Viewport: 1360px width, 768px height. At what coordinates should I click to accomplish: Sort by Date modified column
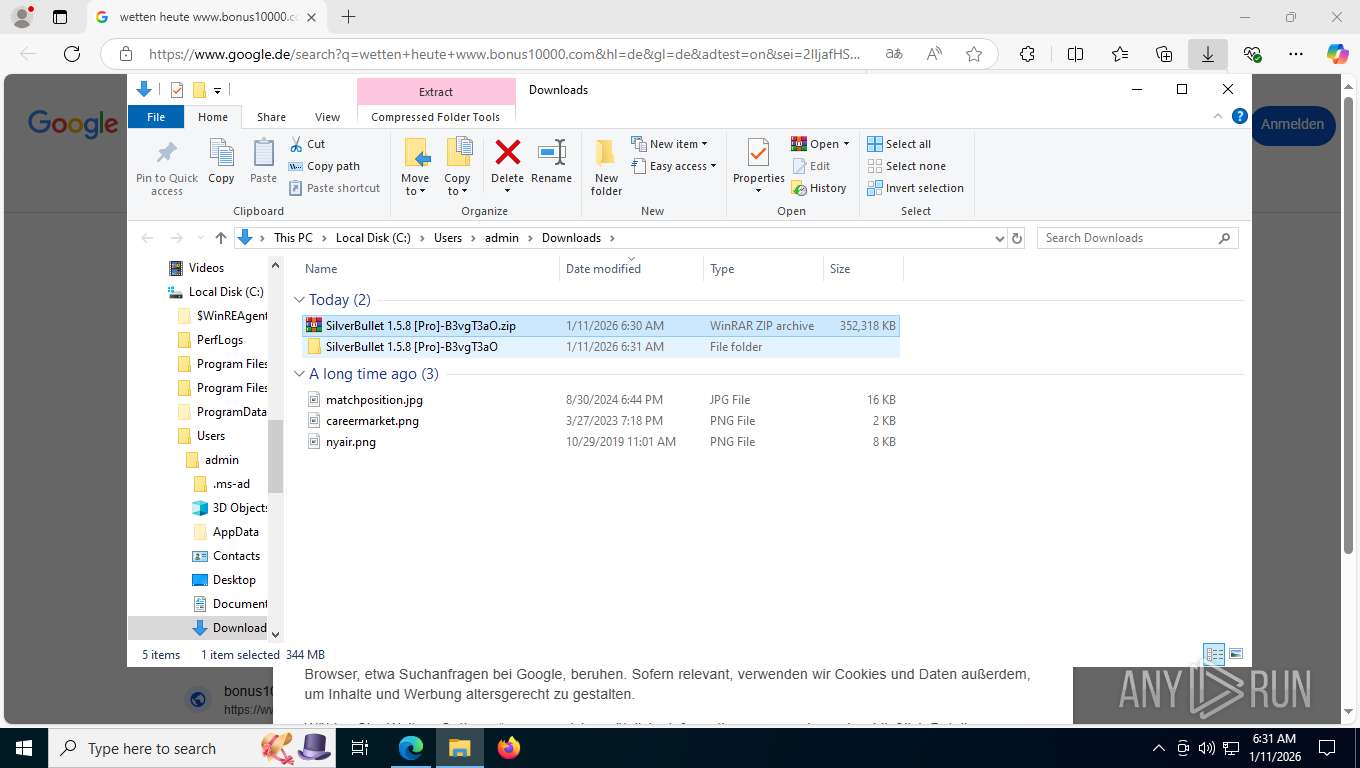[x=631, y=269]
